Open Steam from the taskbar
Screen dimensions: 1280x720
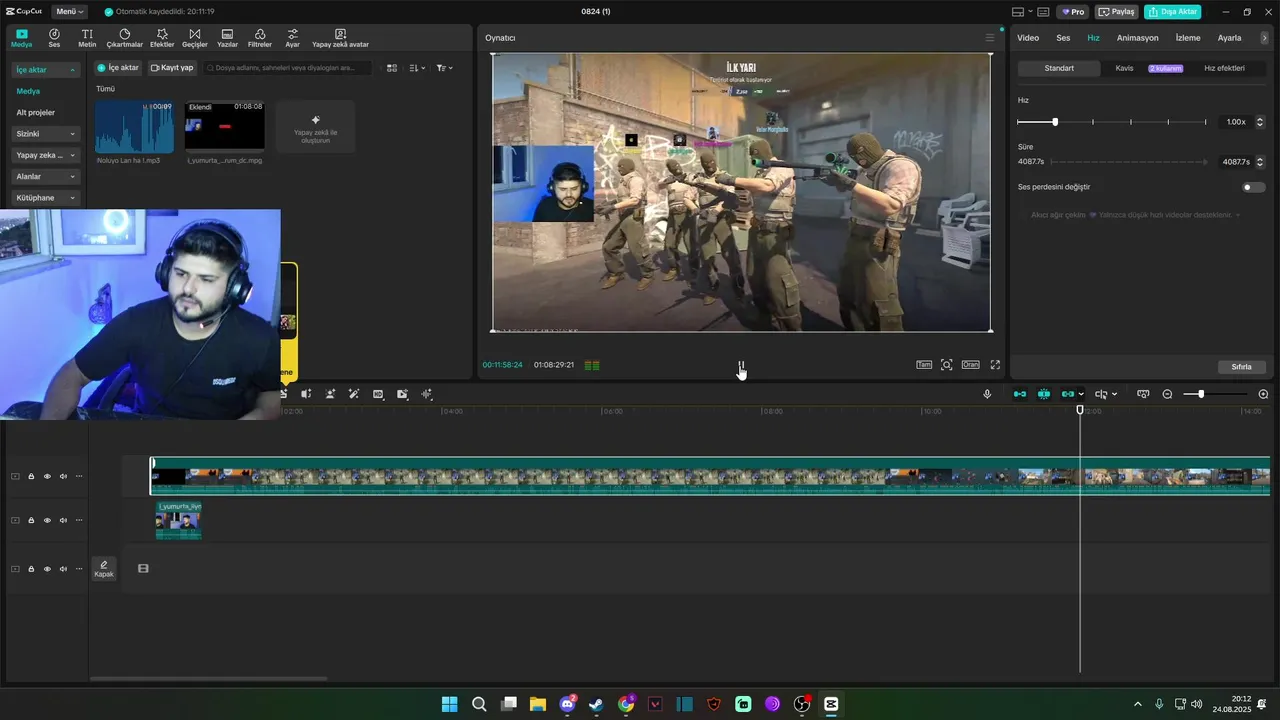pyautogui.click(x=596, y=704)
